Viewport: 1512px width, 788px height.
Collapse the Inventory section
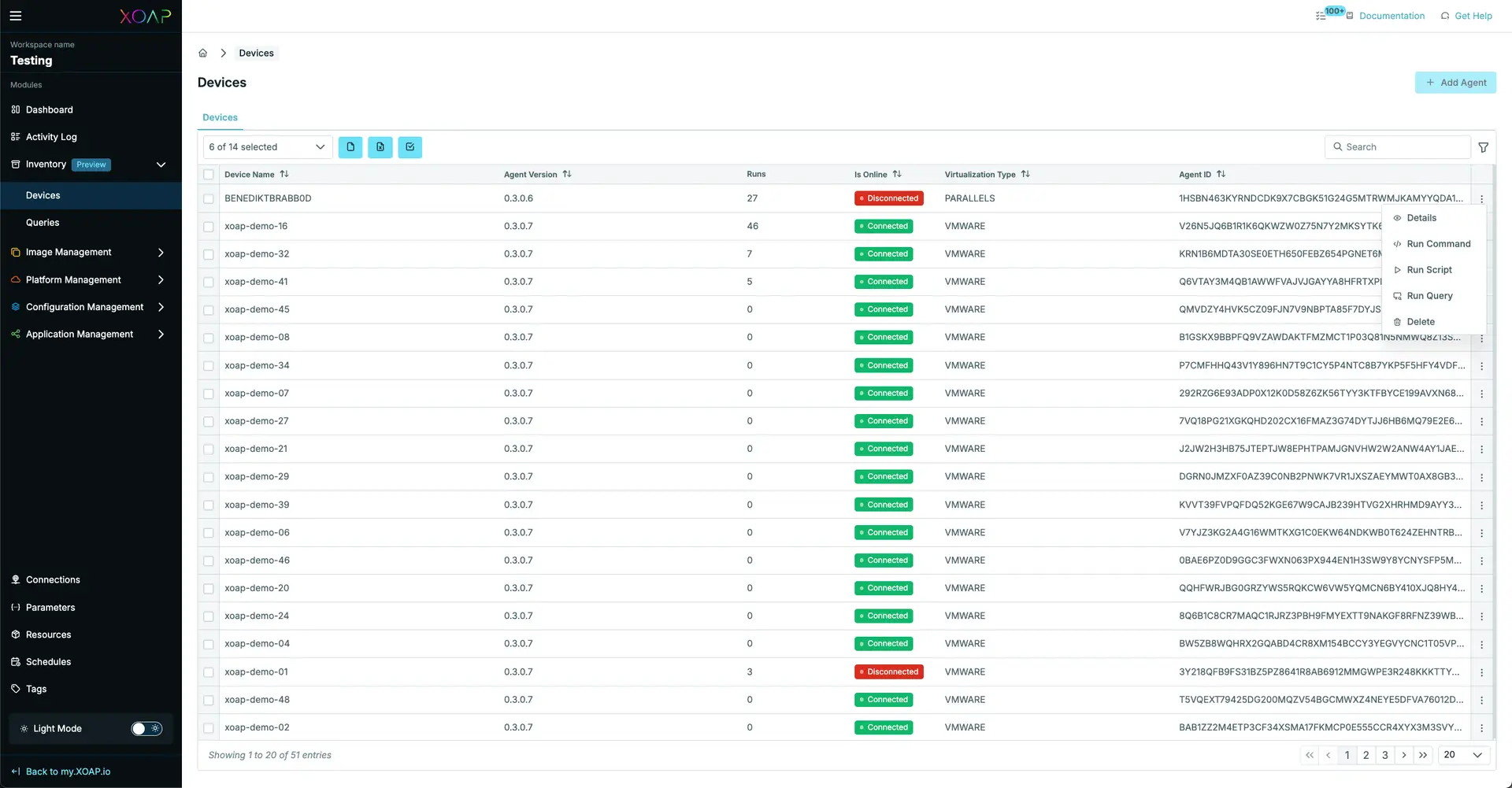click(161, 165)
